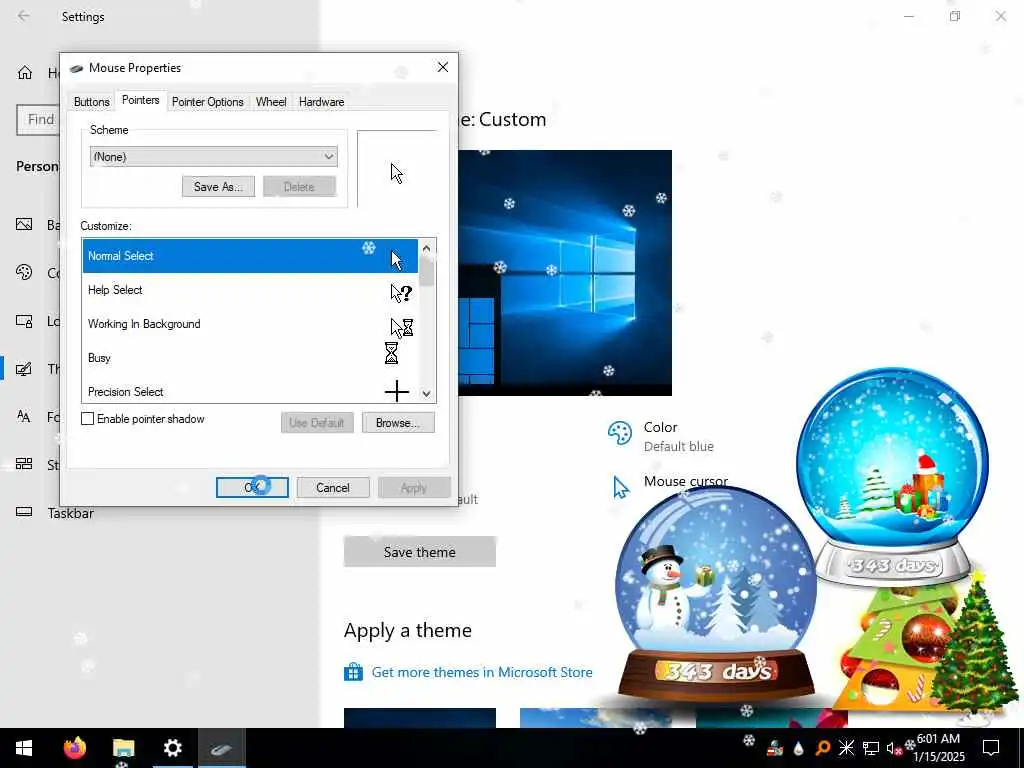Click the Browse... button
This screenshot has width=1024, height=768.
pyautogui.click(x=398, y=423)
